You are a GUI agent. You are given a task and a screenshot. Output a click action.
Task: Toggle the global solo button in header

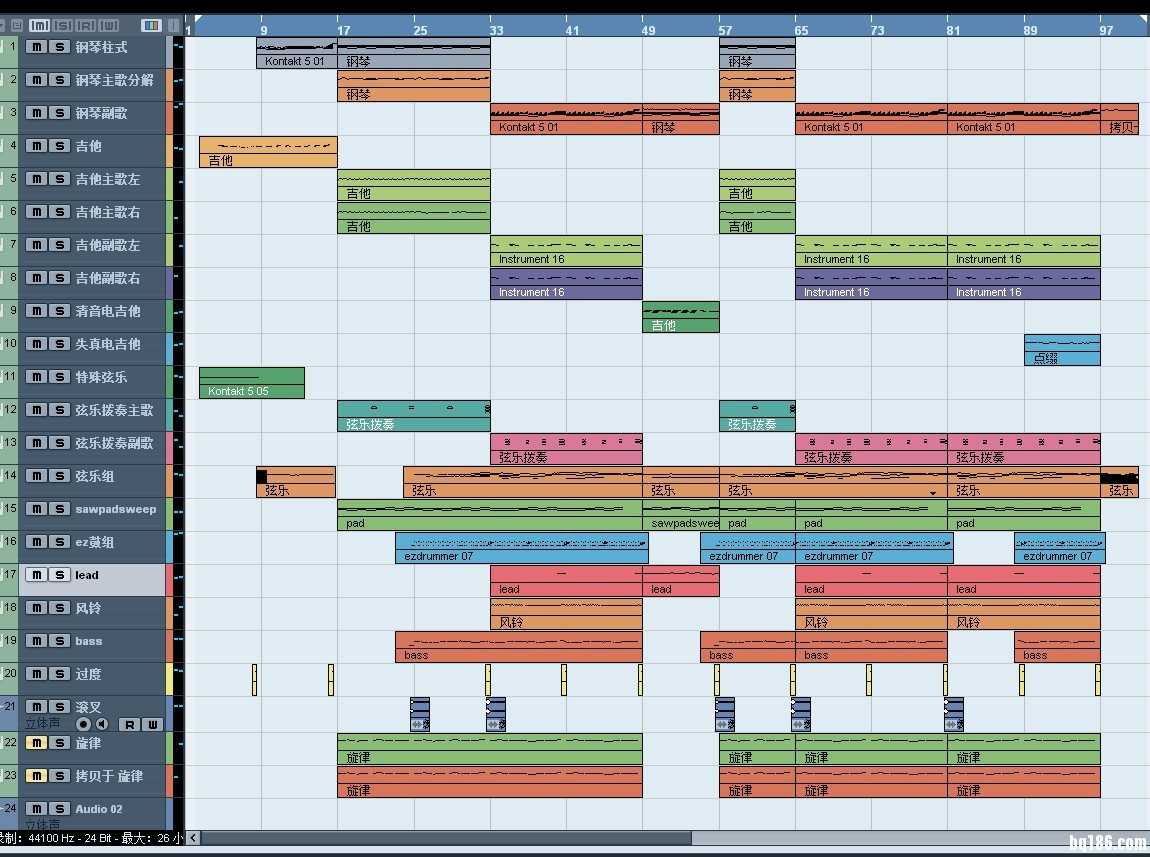(x=63, y=25)
